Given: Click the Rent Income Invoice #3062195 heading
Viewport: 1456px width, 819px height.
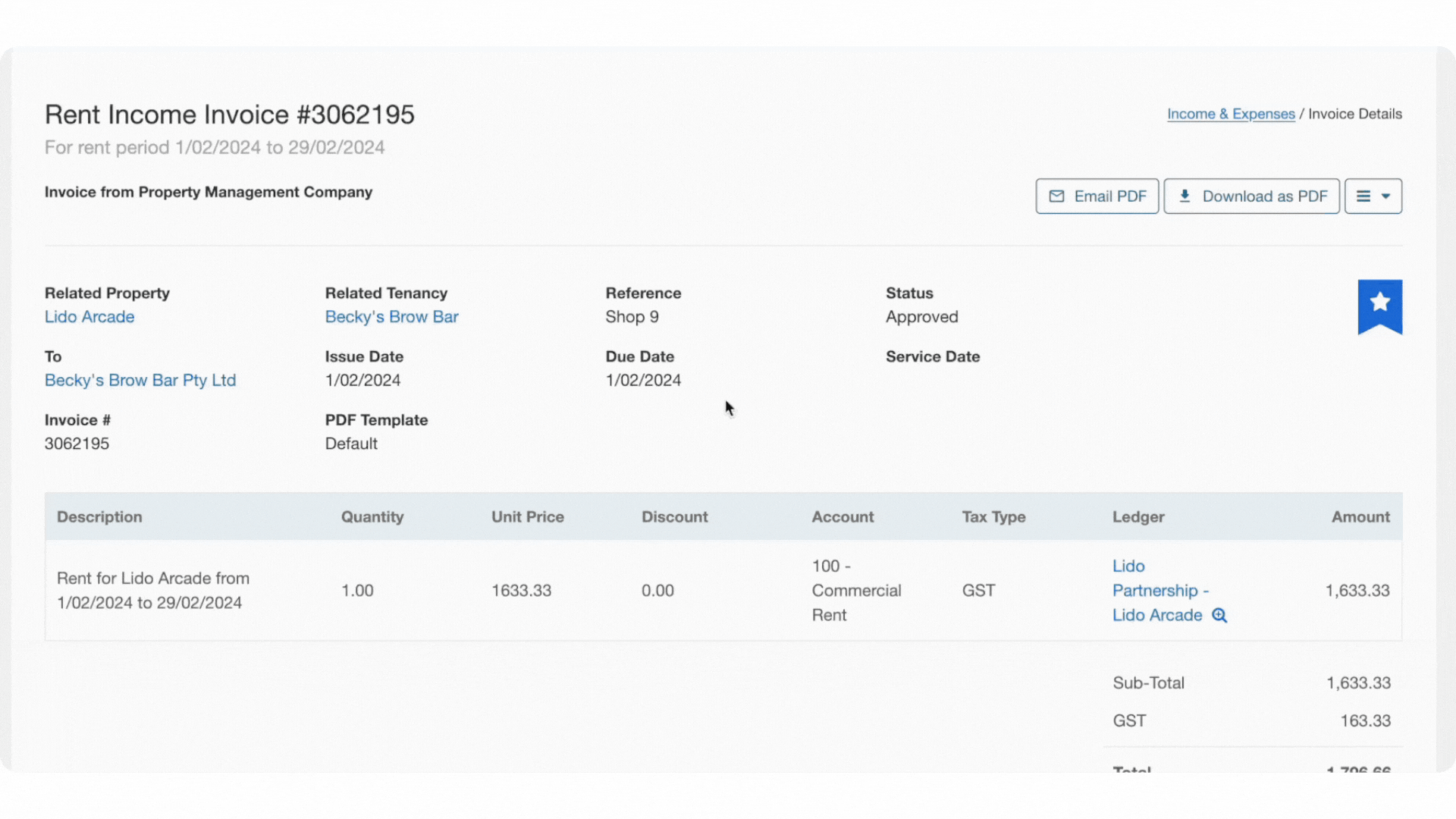Looking at the screenshot, I should pos(229,115).
